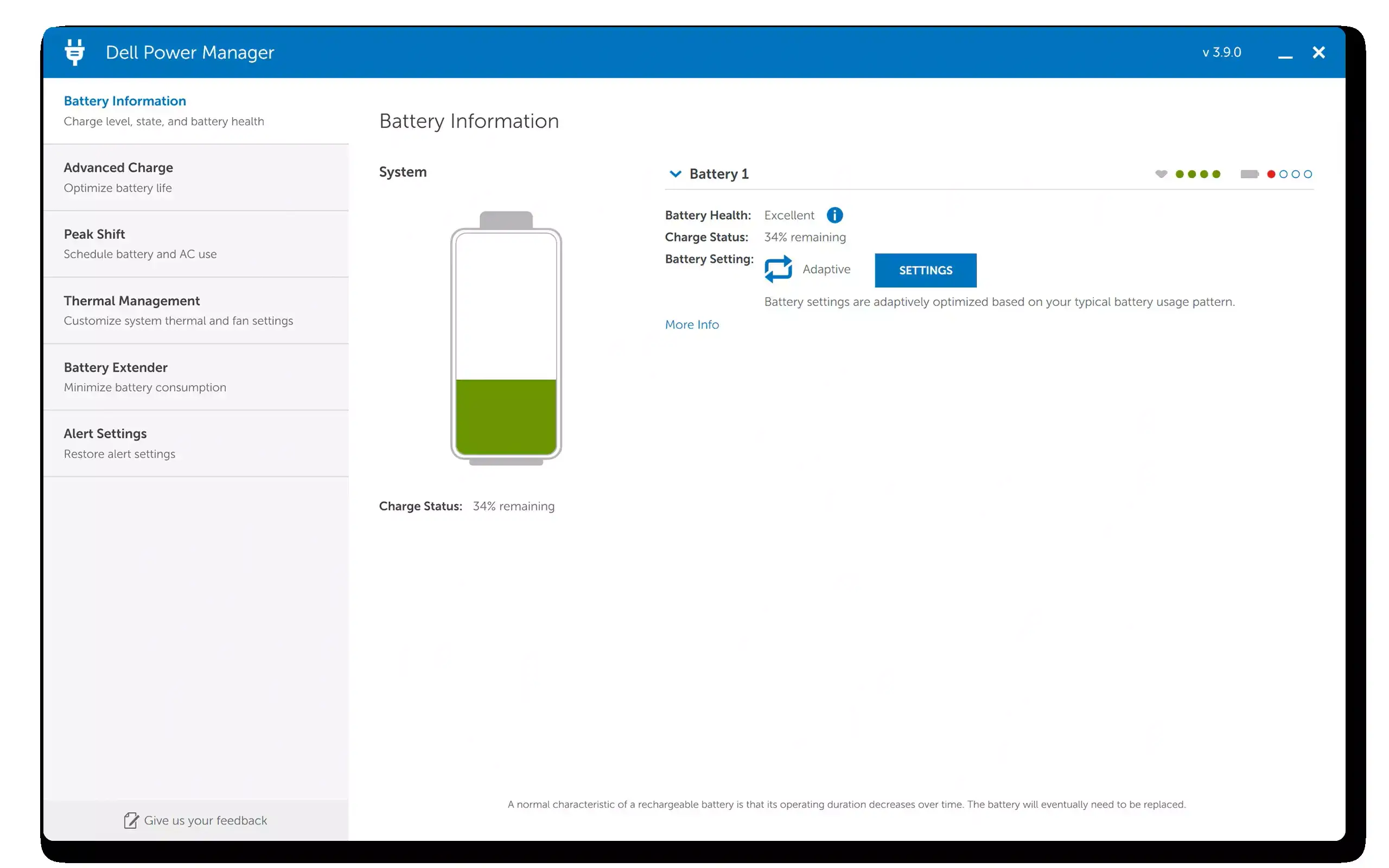Screen dimensions: 1389x868
Task: Click the battery charge level indicator icon
Action: 1250,174
